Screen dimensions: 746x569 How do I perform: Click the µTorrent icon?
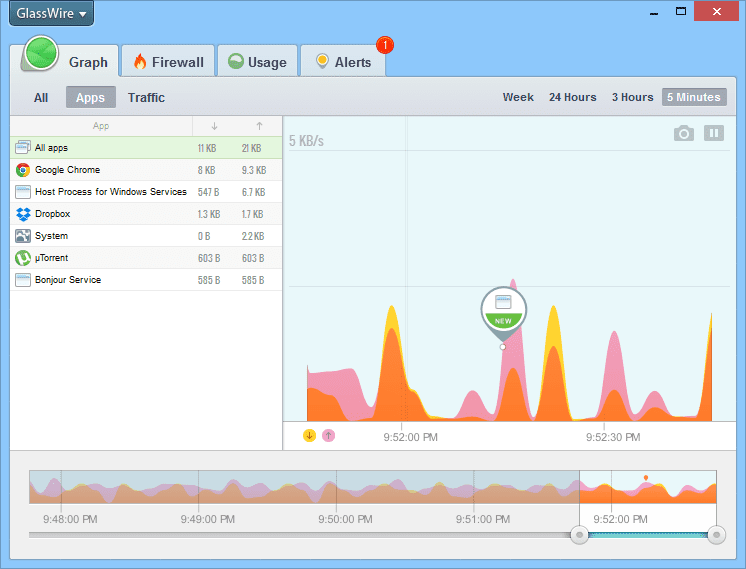[x=23, y=258]
